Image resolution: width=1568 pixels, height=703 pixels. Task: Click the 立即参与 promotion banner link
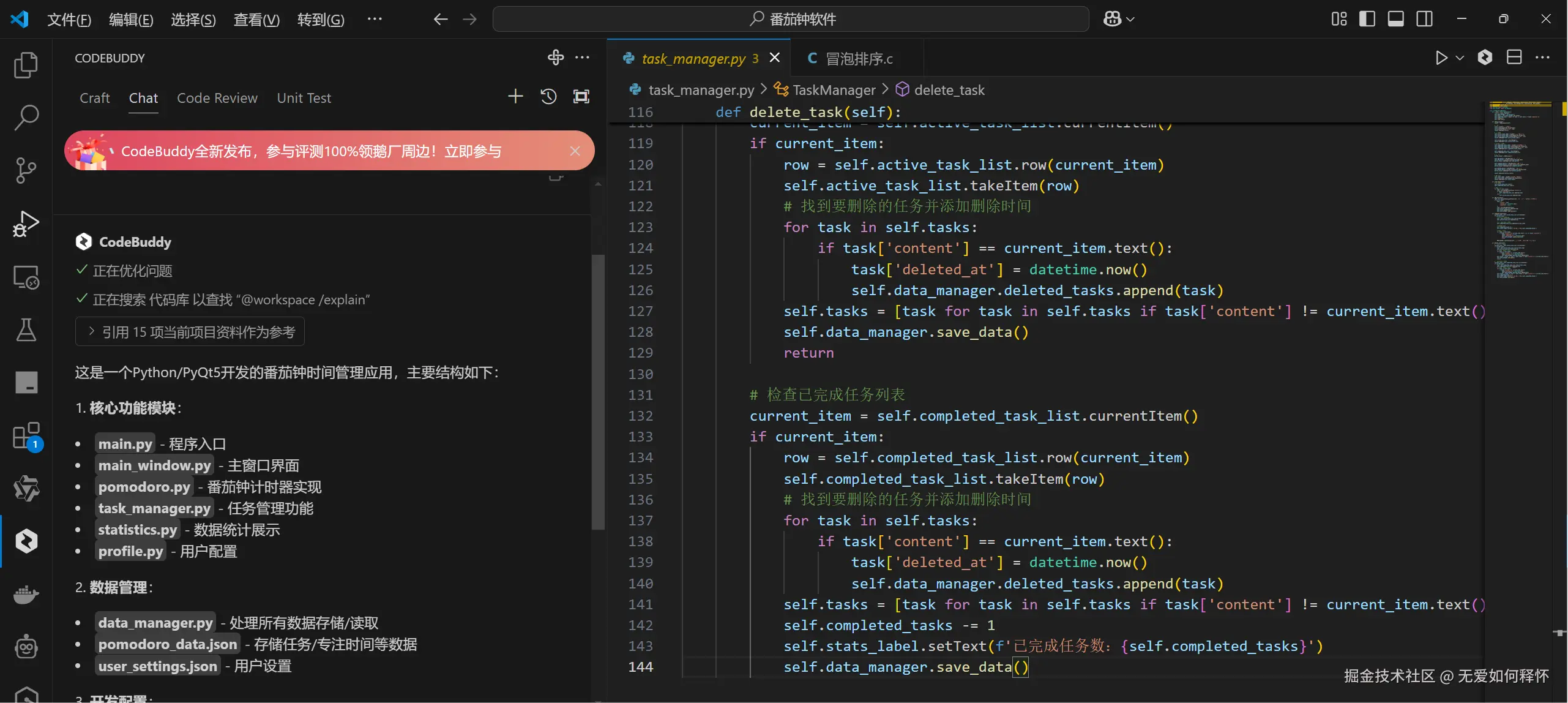[x=472, y=151]
